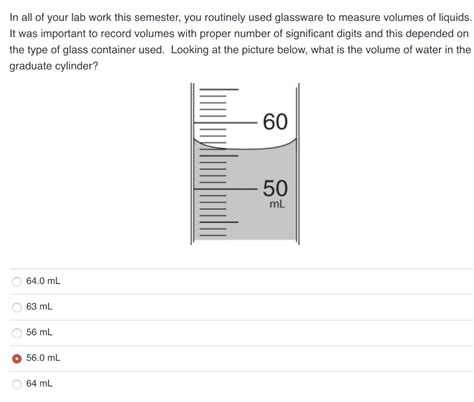Click the "56 mL" answer label text

(39, 332)
